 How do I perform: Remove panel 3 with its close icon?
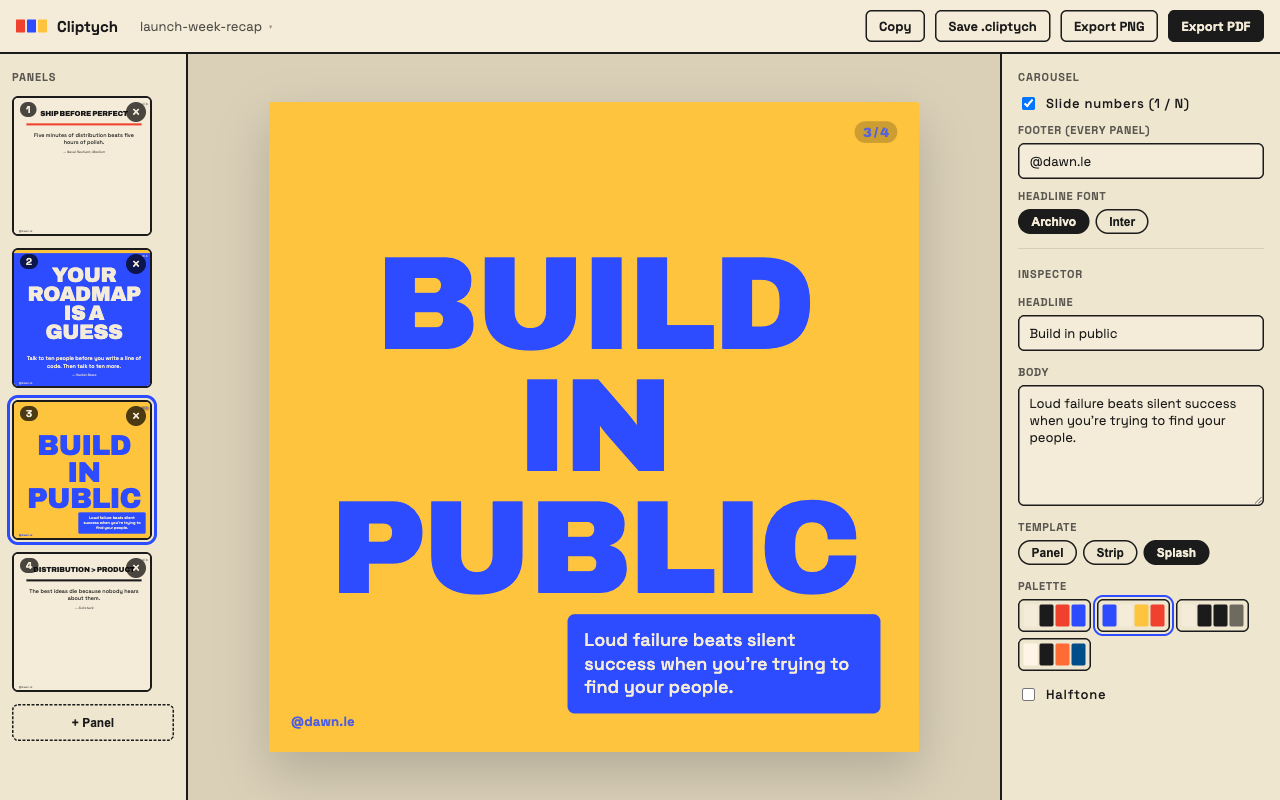pos(136,416)
